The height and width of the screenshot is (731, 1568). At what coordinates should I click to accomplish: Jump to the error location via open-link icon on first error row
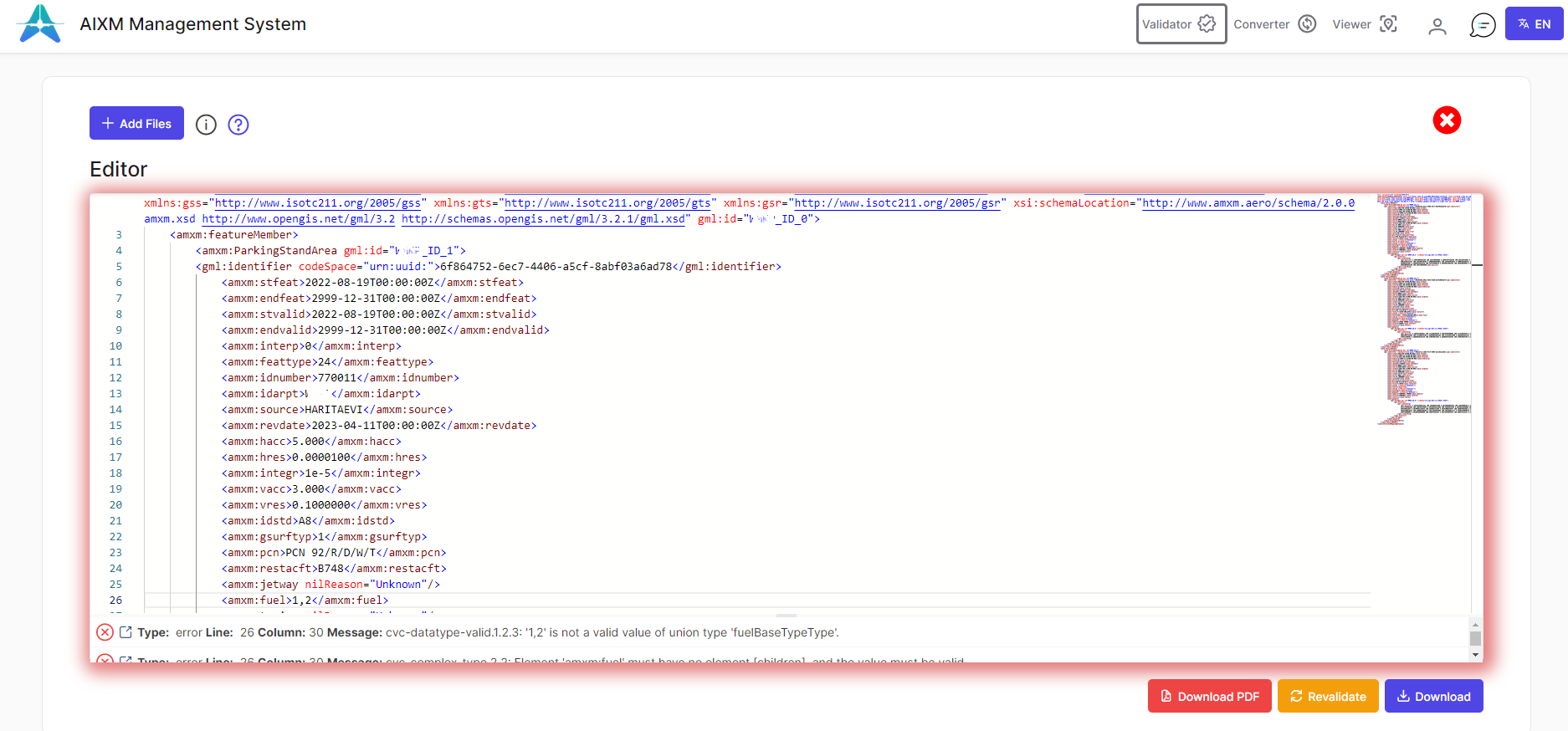(x=126, y=632)
